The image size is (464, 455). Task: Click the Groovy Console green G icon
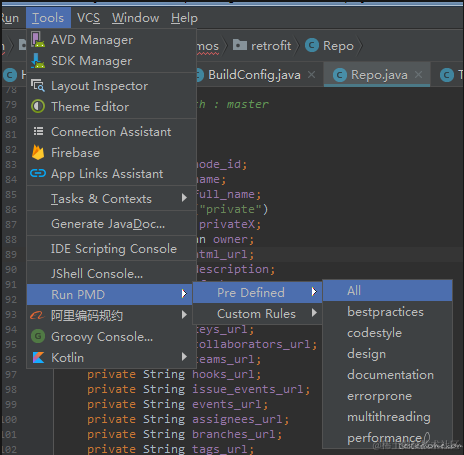(x=38, y=336)
